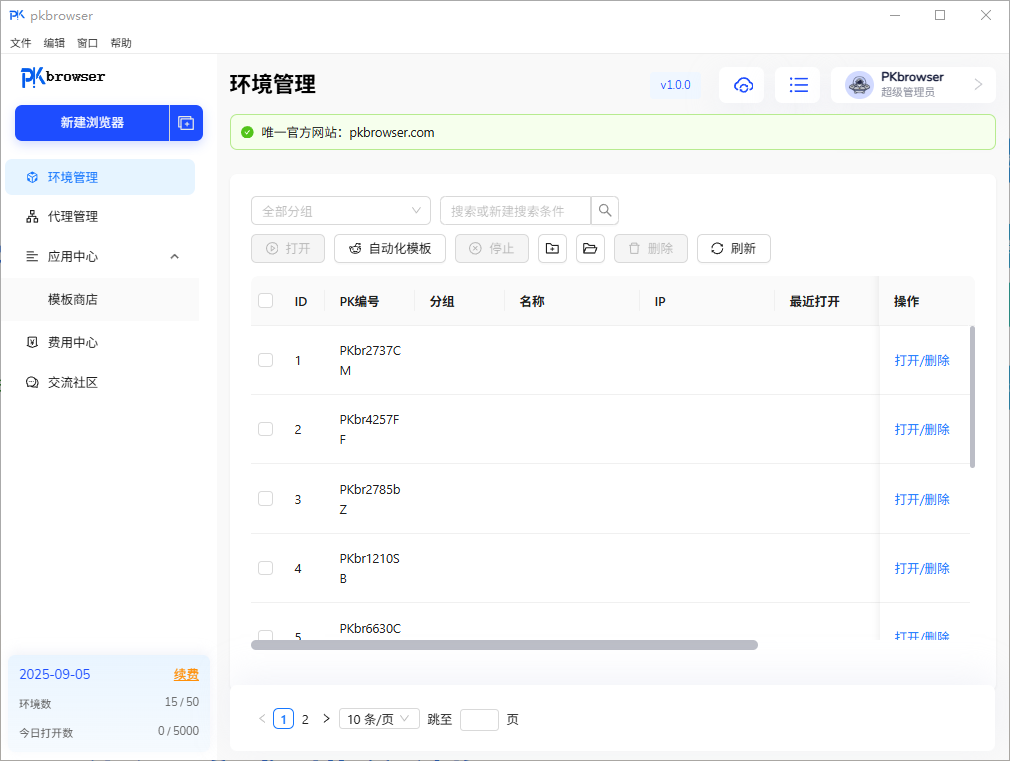The image size is (1010, 761).
Task: Click the 自动化模板 button
Action: (390, 249)
